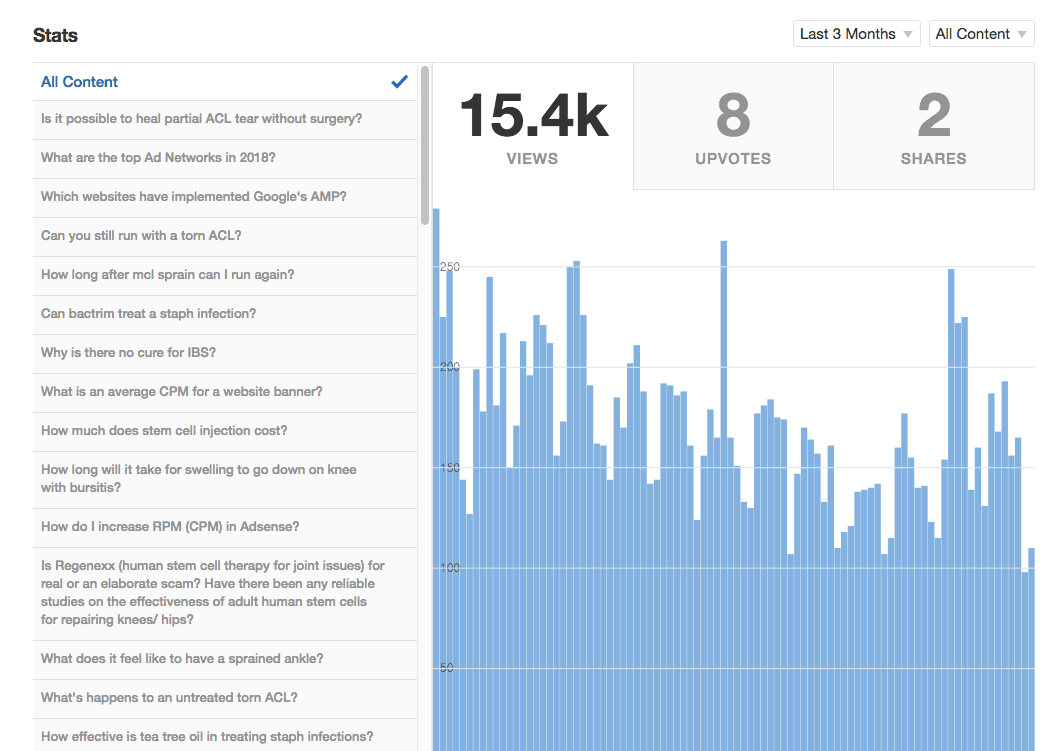Viewport: 1057px width, 751px height.
Task: Switch to the 8 Upvotes tab
Action: (733, 127)
